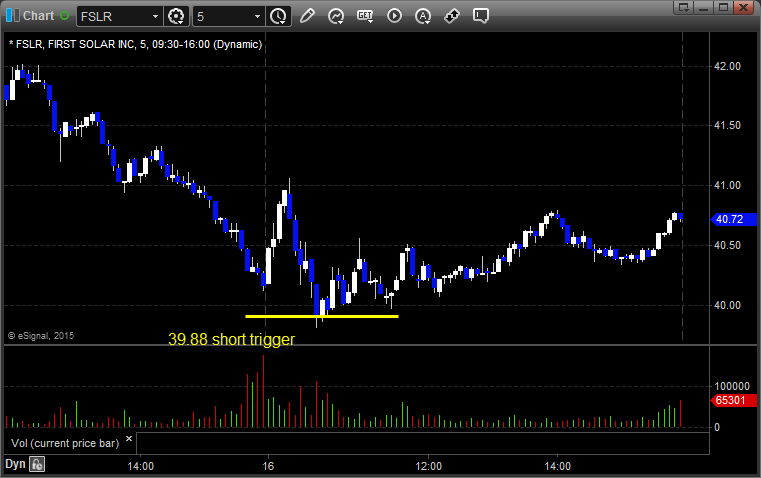The width and height of the screenshot is (761, 478).
Task: Click the 41.00 price axis label
Action: [728, 185]
